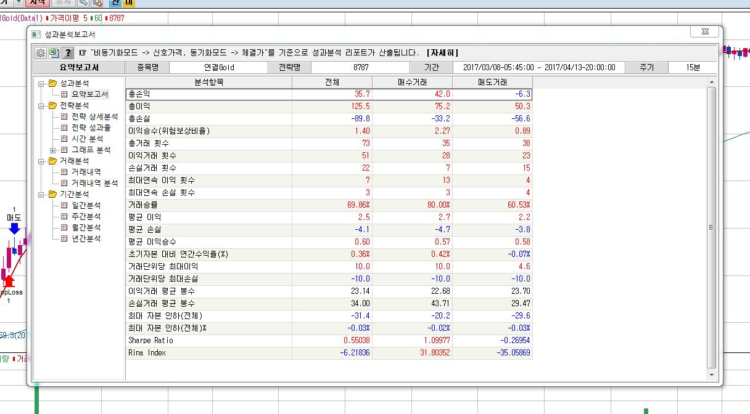
Task: Open 거래내역 in the tree
Action: tap(86, 172)
